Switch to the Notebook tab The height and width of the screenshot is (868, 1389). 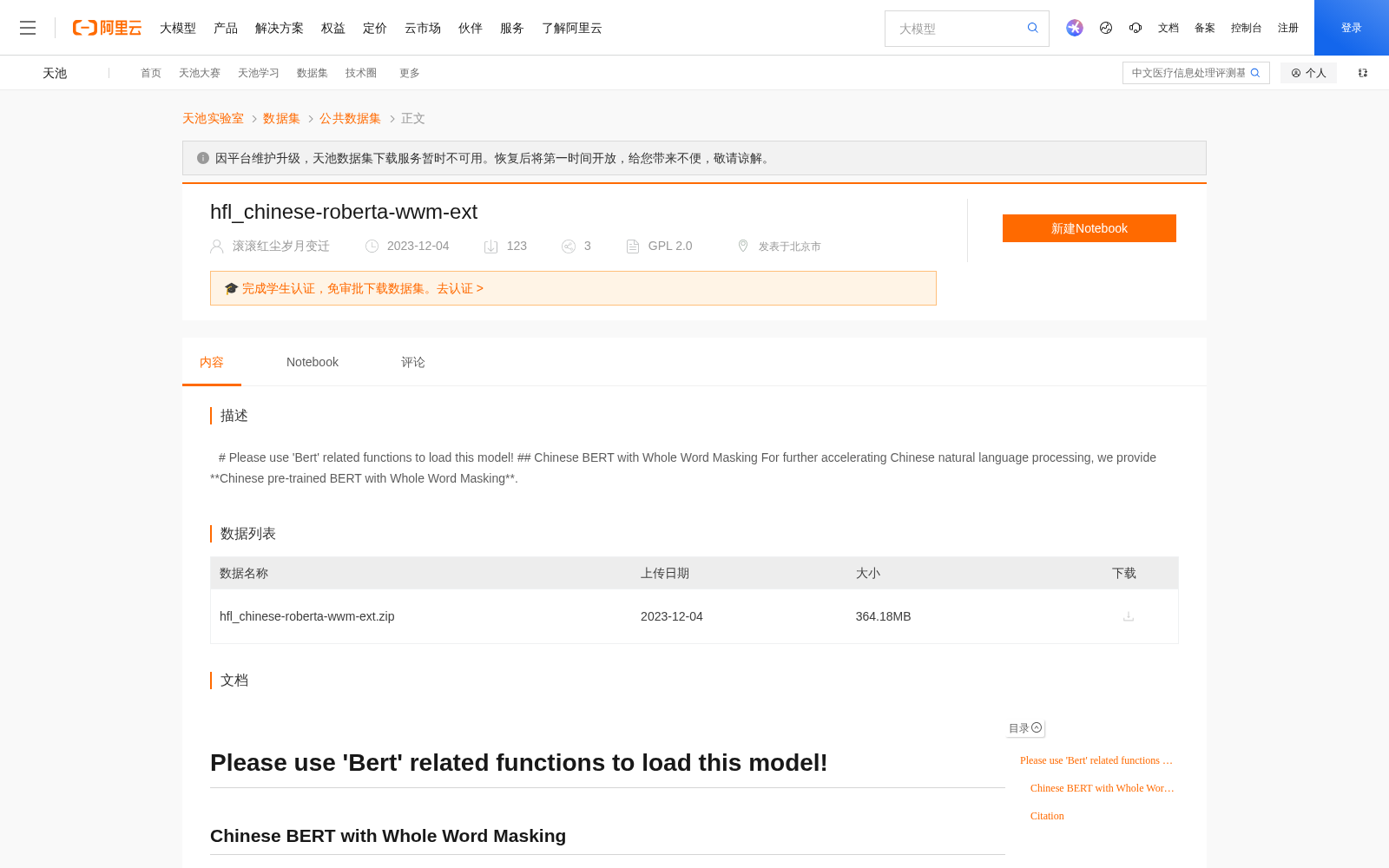pyautogui.click(x=313, y=362)
